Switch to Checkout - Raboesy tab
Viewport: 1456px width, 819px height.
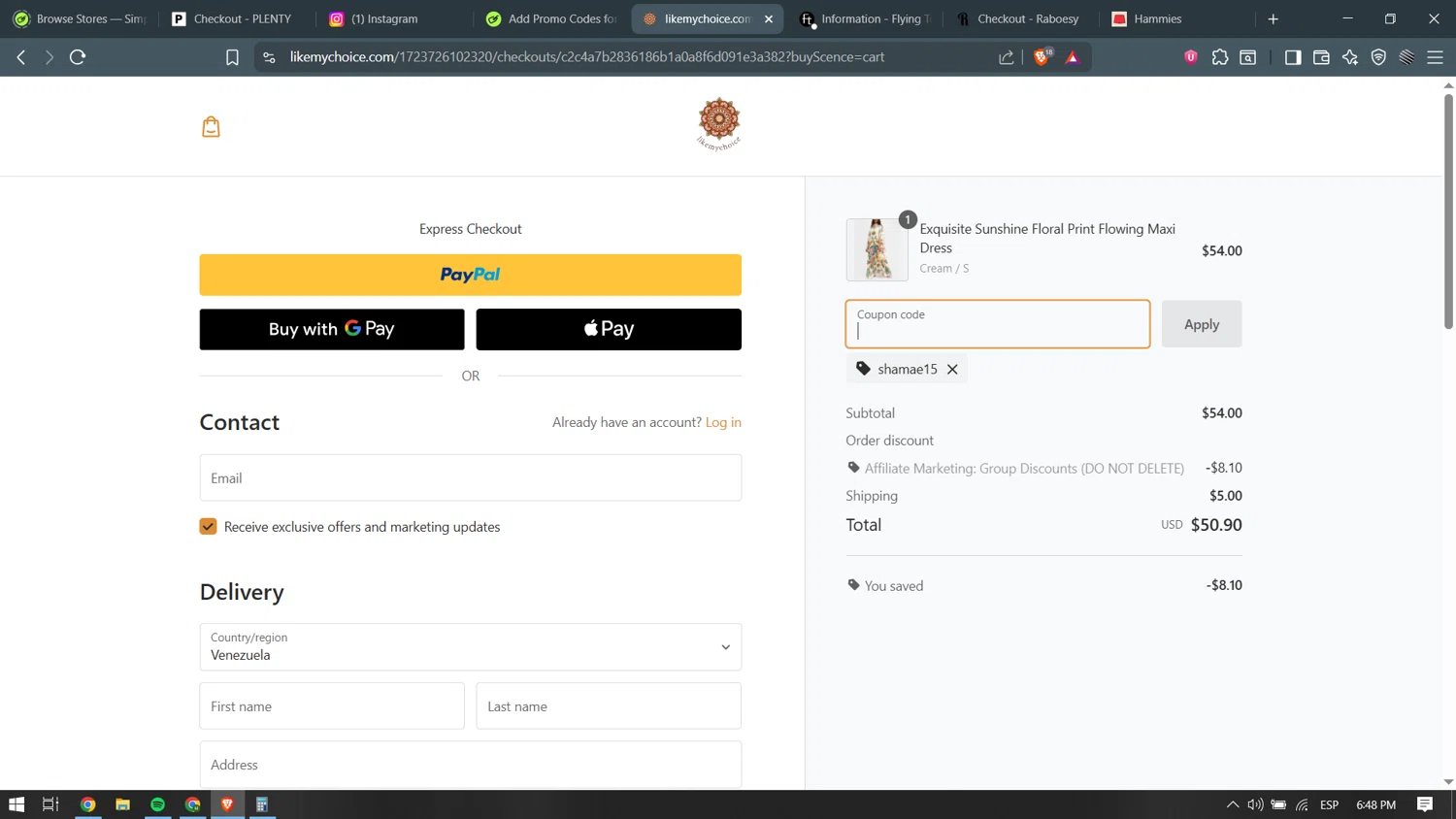(1019, 18)
